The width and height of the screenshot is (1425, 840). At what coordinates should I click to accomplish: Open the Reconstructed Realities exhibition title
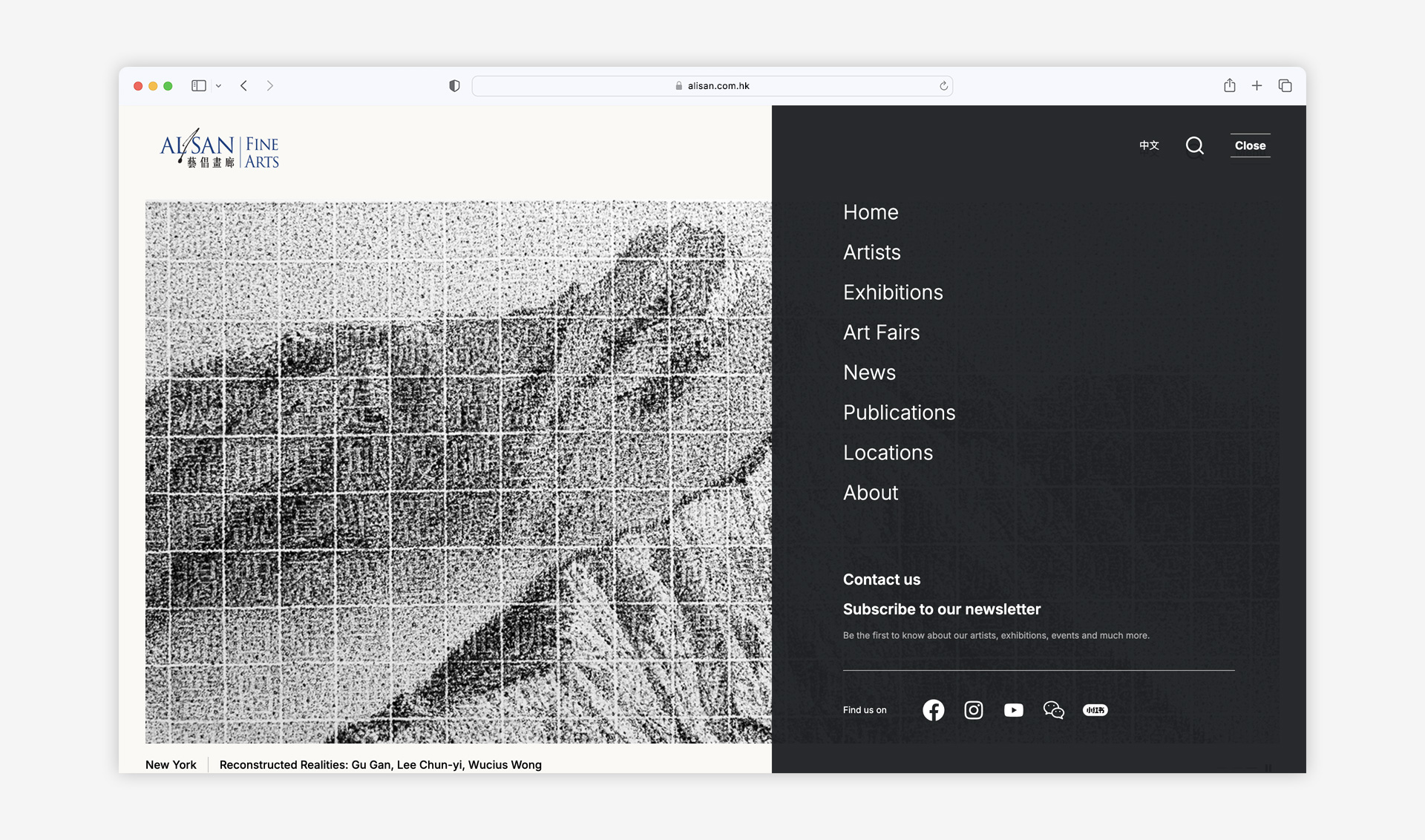point(381,764)
